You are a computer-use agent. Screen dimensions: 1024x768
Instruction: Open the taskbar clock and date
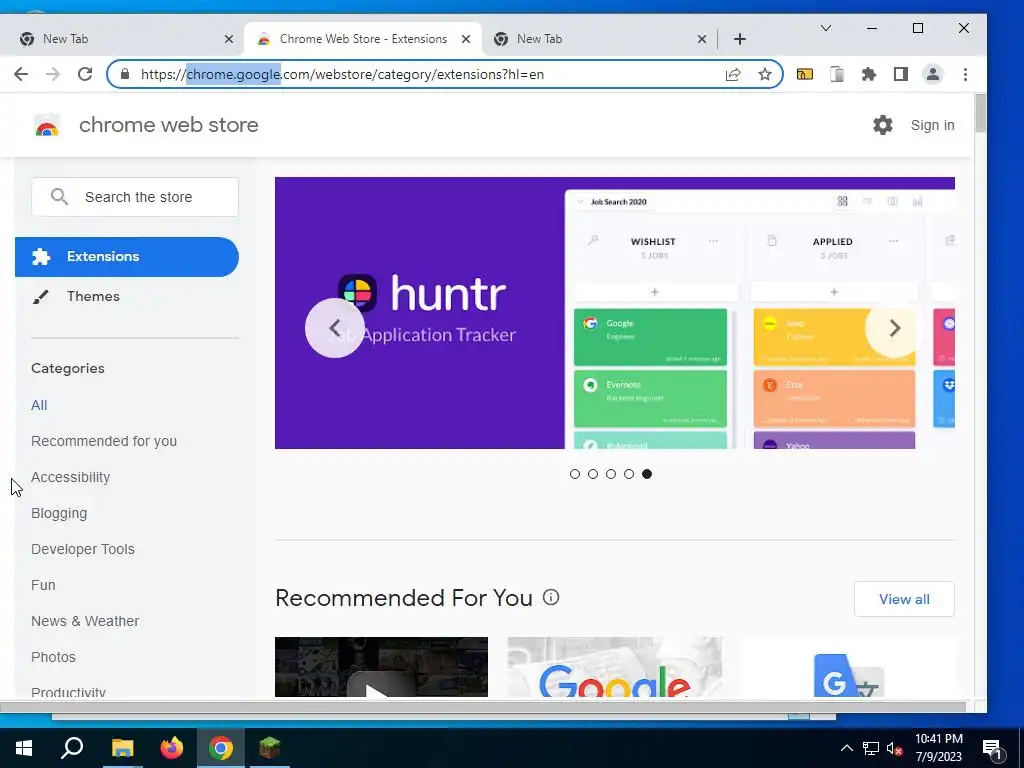tap(938, 748)
